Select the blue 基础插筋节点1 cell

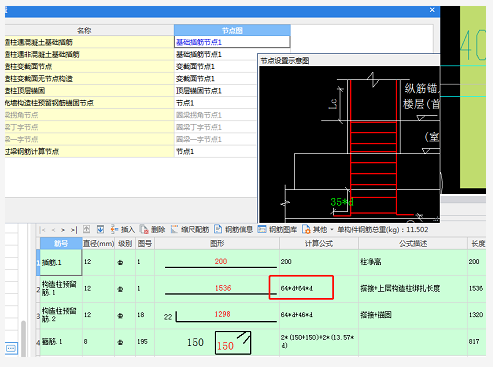[x=232, y=42]
